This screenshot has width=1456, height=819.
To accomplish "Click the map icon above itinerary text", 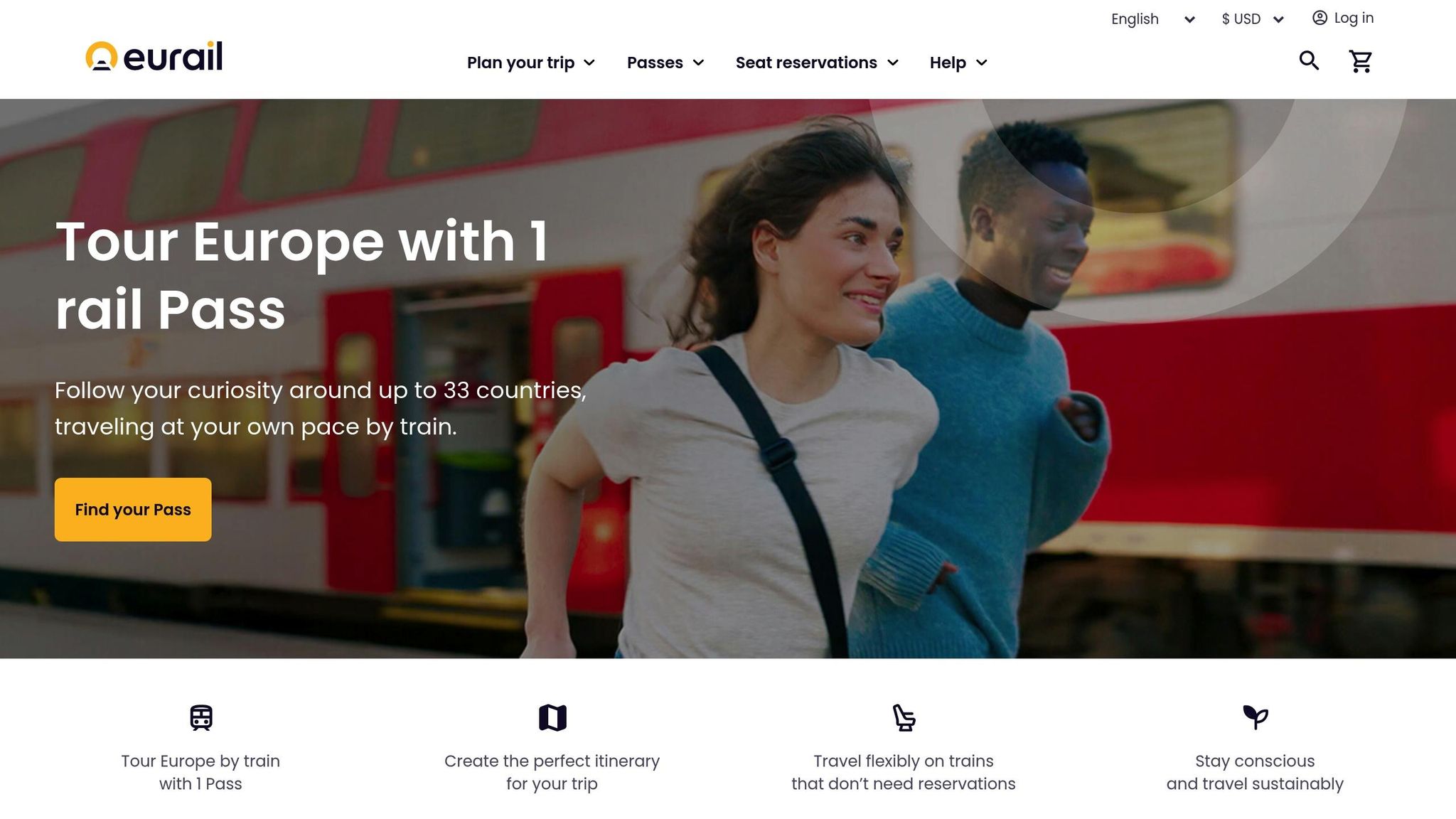I will [552, 717].
